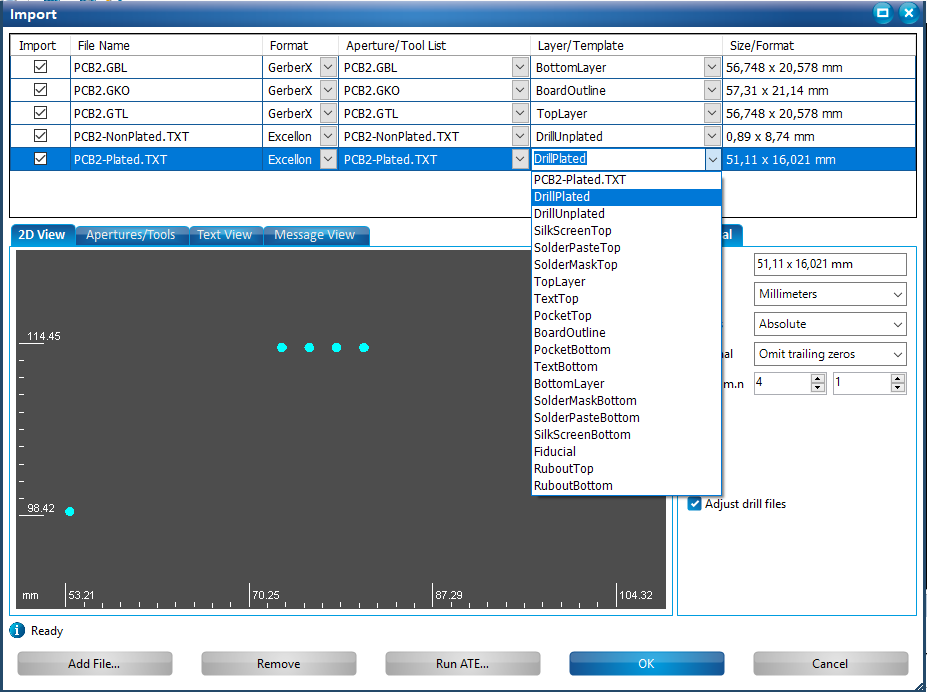This screenshot has width=927, height=692.
Task: Increase the first m.n digits spinner
Action: point(817,378)
